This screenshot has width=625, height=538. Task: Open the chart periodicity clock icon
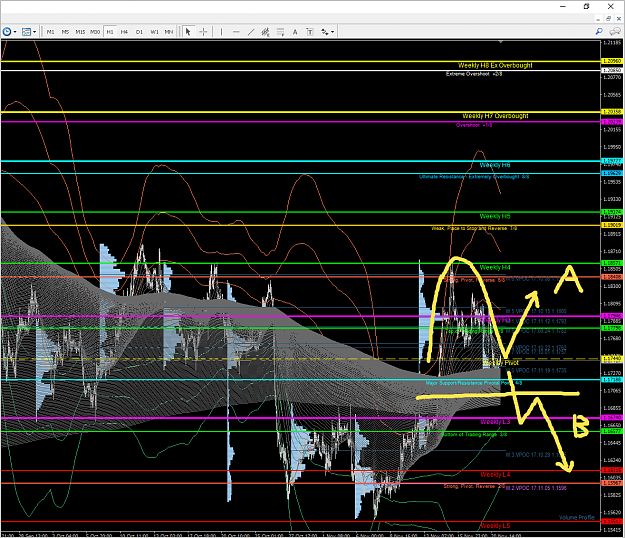[7, 31]
